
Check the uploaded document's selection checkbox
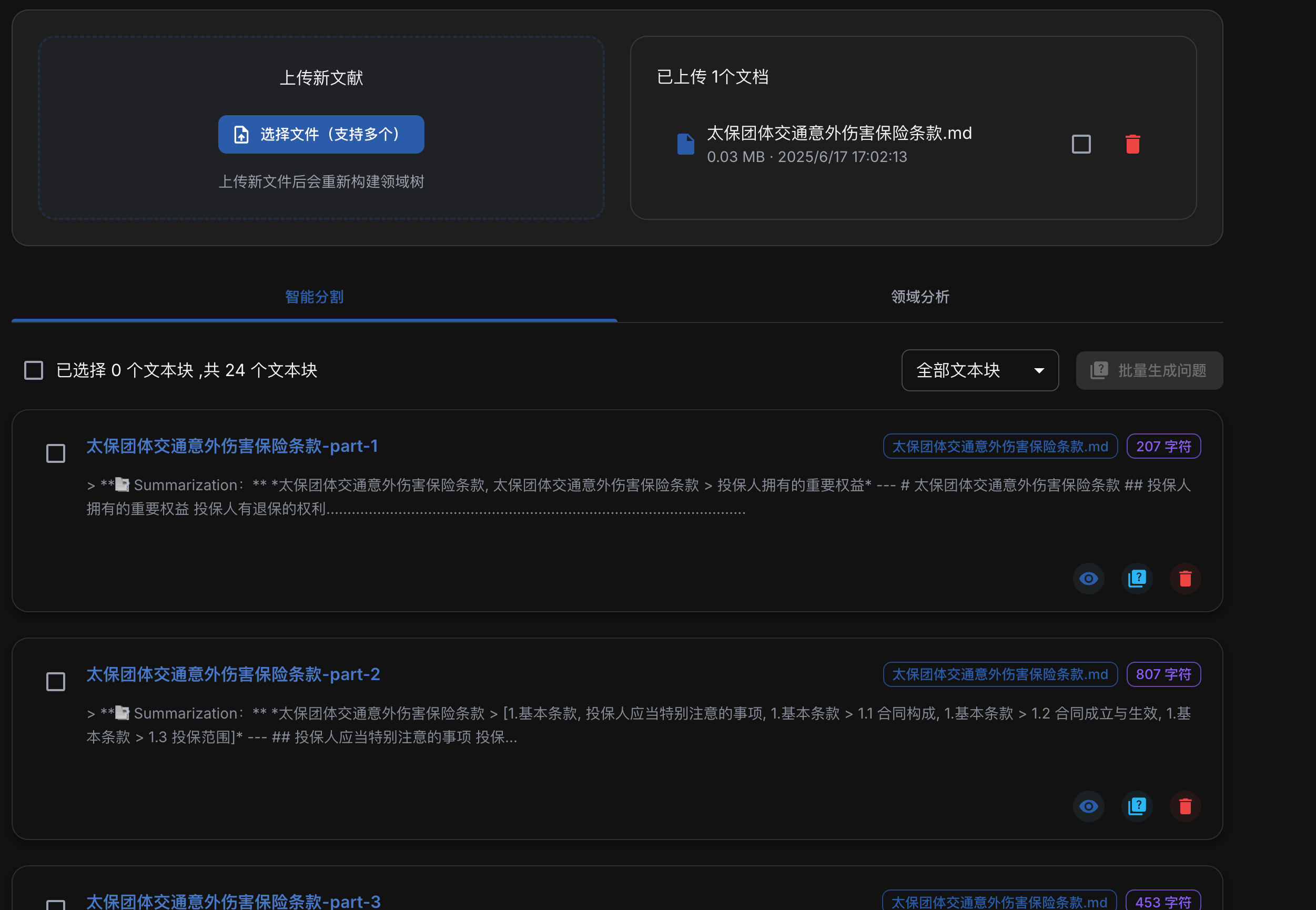tap(1080, 145)
